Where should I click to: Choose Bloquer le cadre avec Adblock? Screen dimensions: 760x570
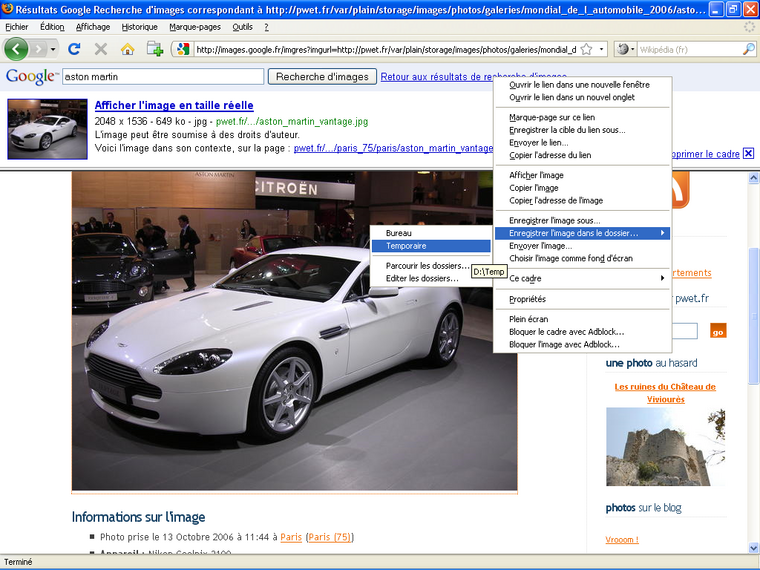click(582, 332)
